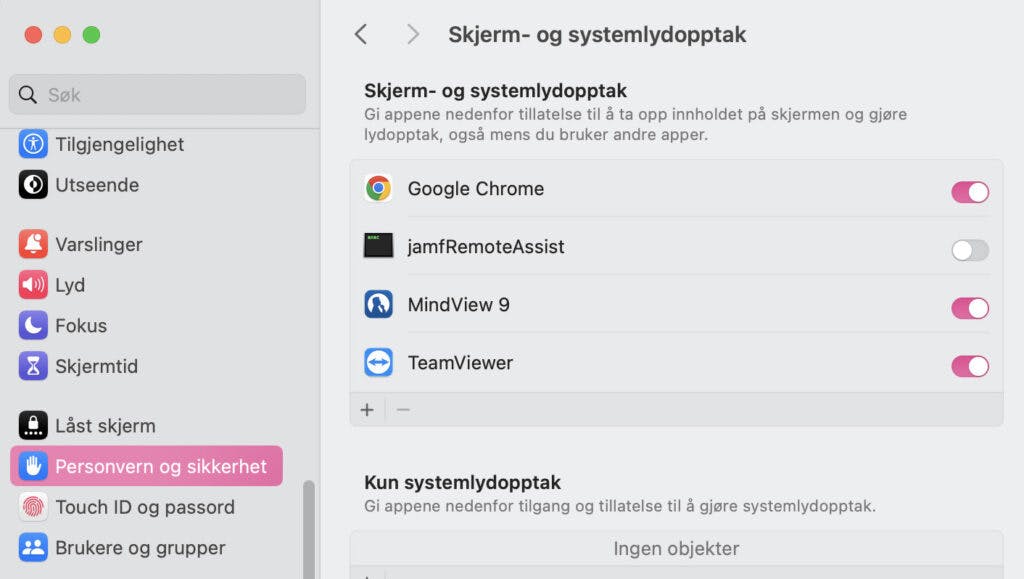The width and height of the screenshot is (1024, 579).
Task: Click the Varslinger bell icon
Action: tap(33, 244)
